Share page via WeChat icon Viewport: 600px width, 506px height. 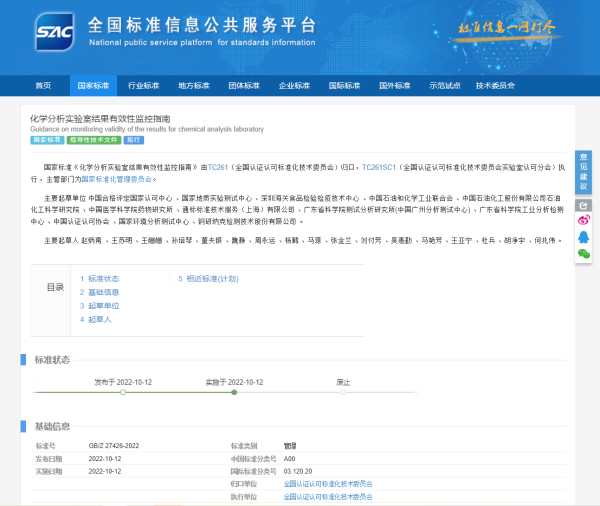[584, 254]
